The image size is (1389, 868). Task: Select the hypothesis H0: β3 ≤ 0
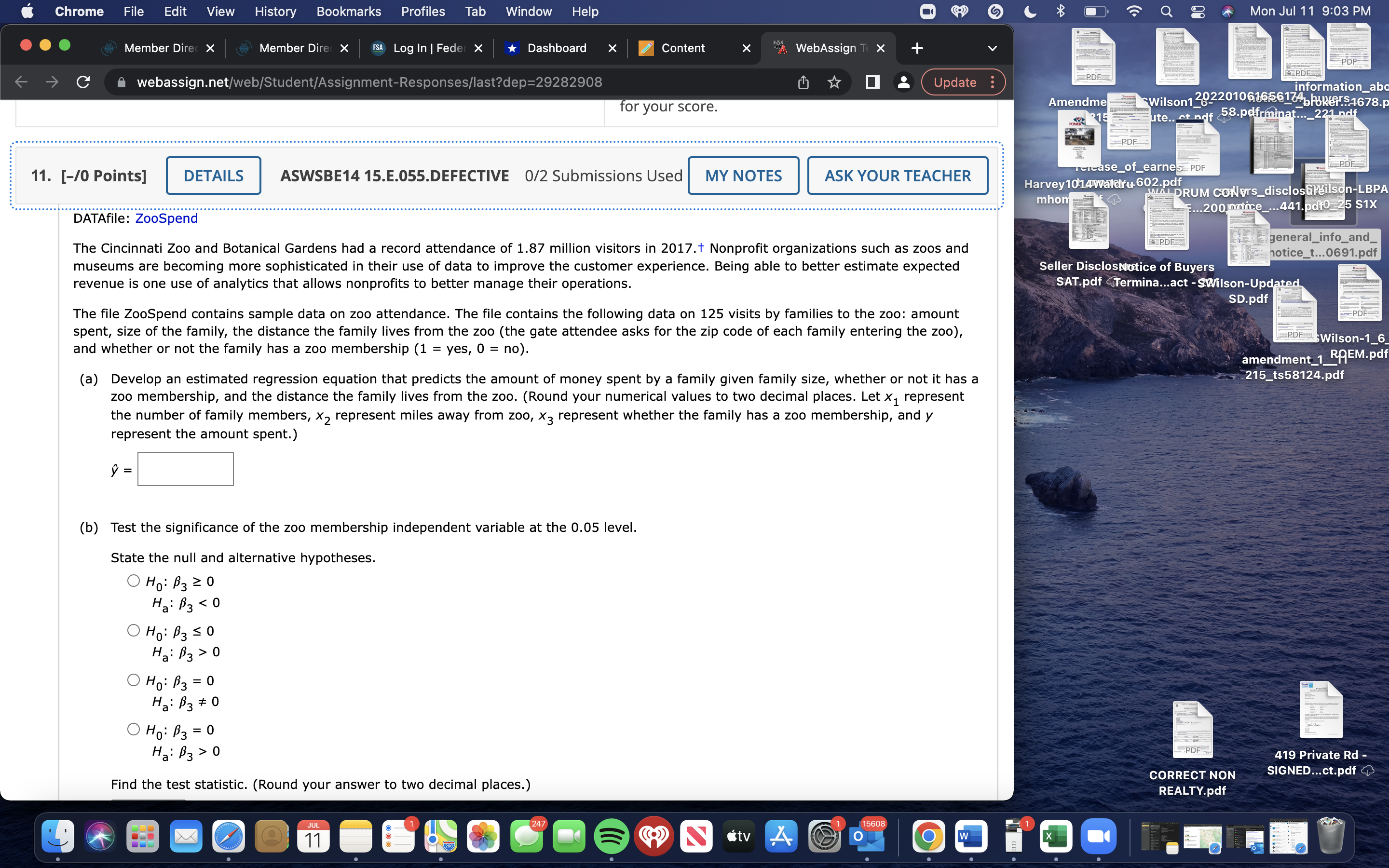133,630
